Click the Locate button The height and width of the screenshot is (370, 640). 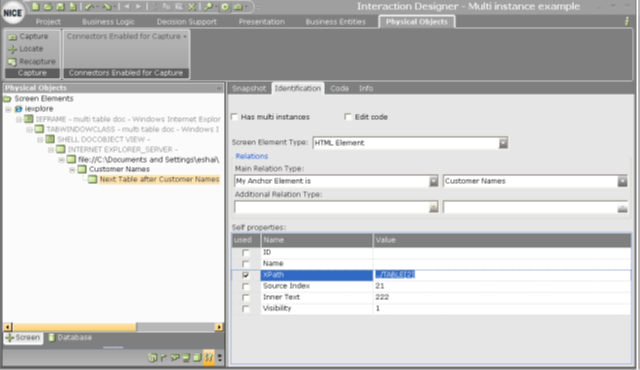pyautogui.click(x=26, y=49)
